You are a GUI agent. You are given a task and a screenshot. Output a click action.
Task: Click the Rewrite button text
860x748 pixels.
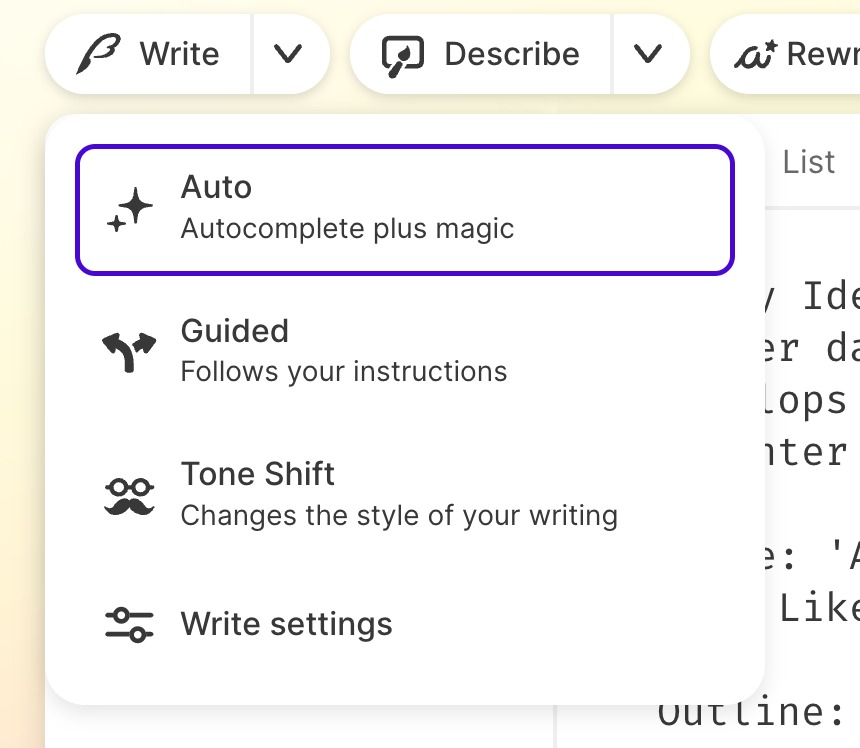[822, 54]
